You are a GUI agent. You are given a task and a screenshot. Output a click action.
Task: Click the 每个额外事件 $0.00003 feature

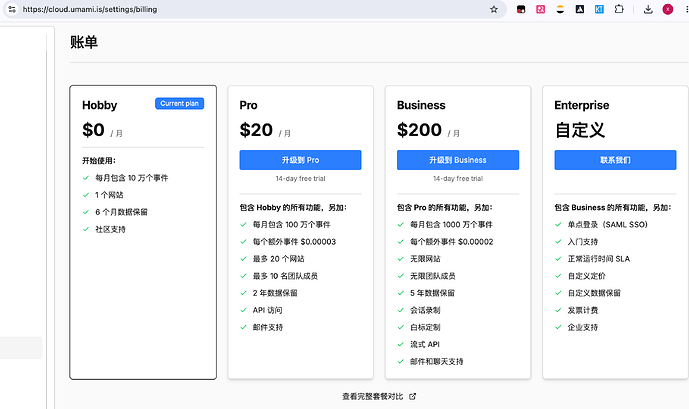click(x=294, y=242)
